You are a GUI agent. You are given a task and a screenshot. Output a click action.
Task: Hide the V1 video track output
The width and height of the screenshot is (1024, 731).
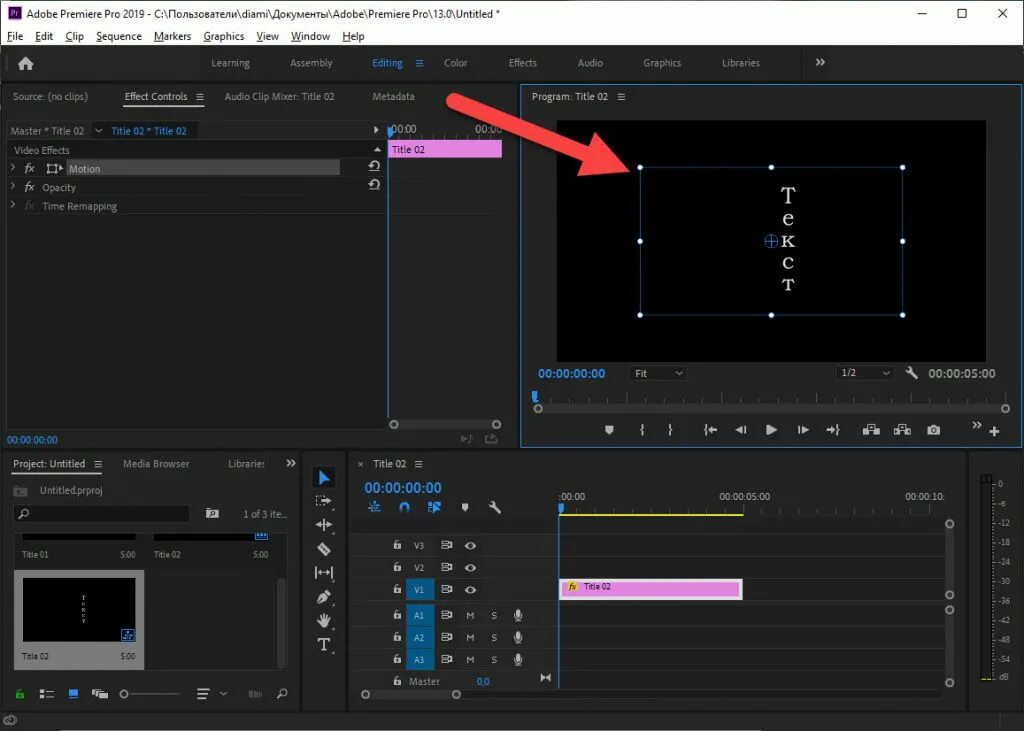pos(471,590)
